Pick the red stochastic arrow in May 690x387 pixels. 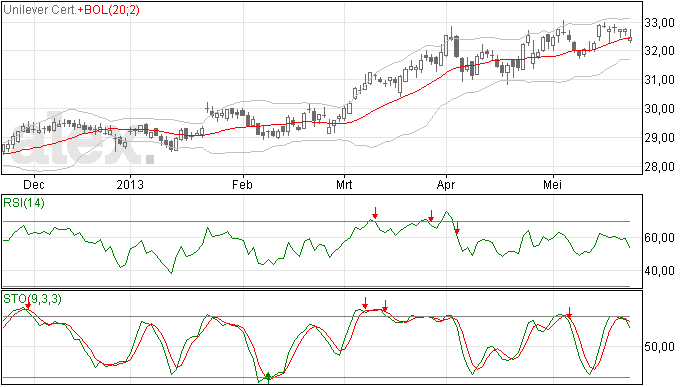click(x=569, y=313)
